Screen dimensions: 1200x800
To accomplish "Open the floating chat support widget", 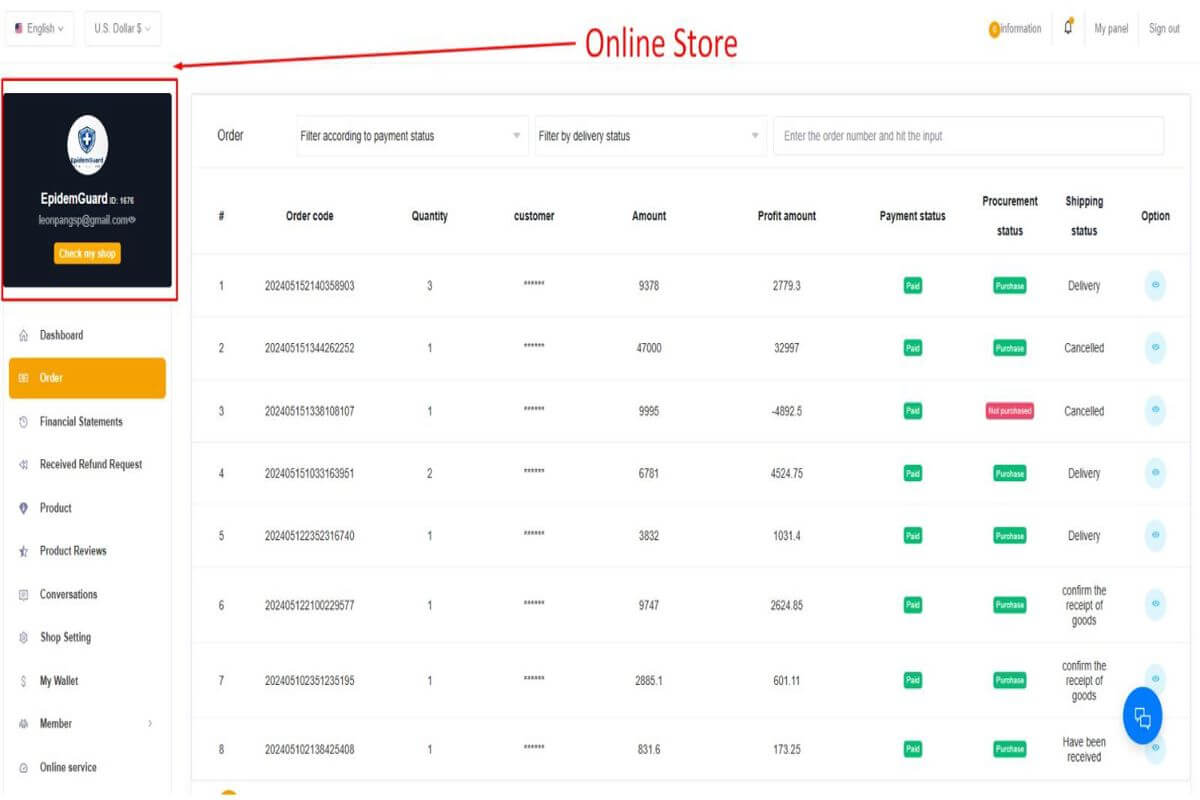I will (x=1141, y=715).
